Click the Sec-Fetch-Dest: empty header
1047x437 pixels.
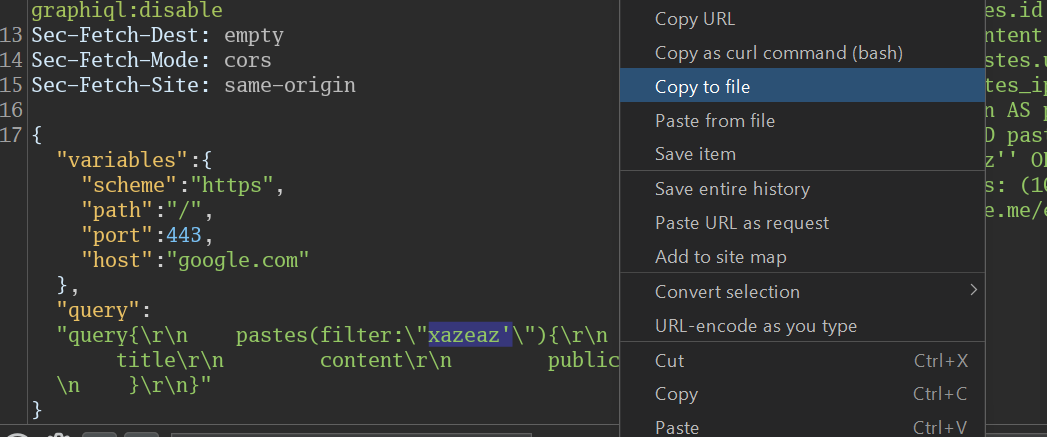tap(158, 35)
